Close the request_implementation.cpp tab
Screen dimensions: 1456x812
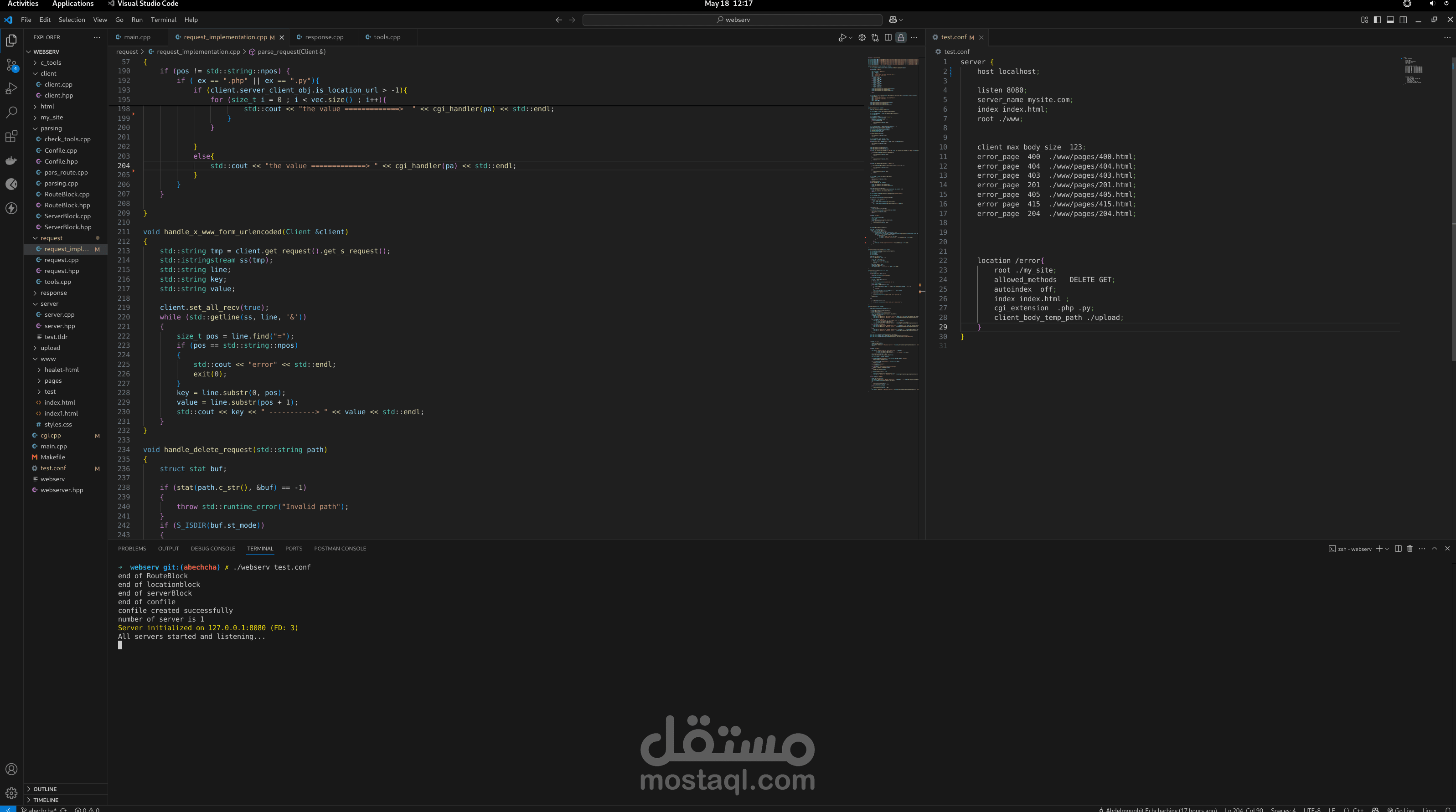281,37
